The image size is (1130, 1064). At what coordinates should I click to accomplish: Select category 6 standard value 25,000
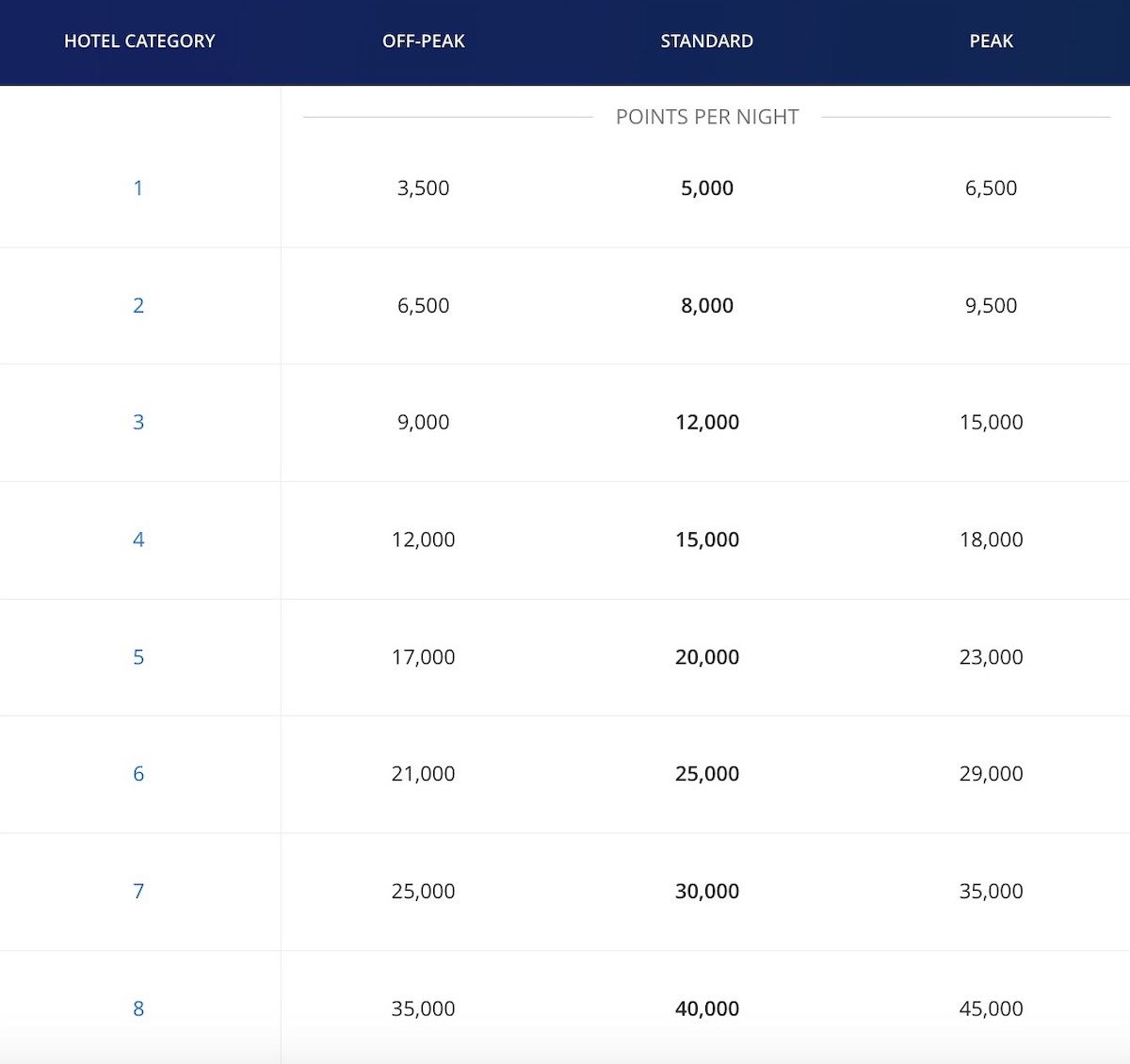tap(707, 774)
